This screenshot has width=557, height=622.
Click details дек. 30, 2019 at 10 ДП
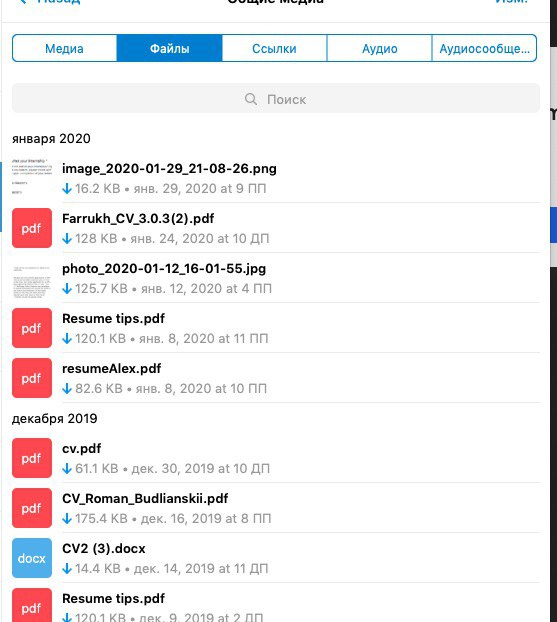click(201, 469)
